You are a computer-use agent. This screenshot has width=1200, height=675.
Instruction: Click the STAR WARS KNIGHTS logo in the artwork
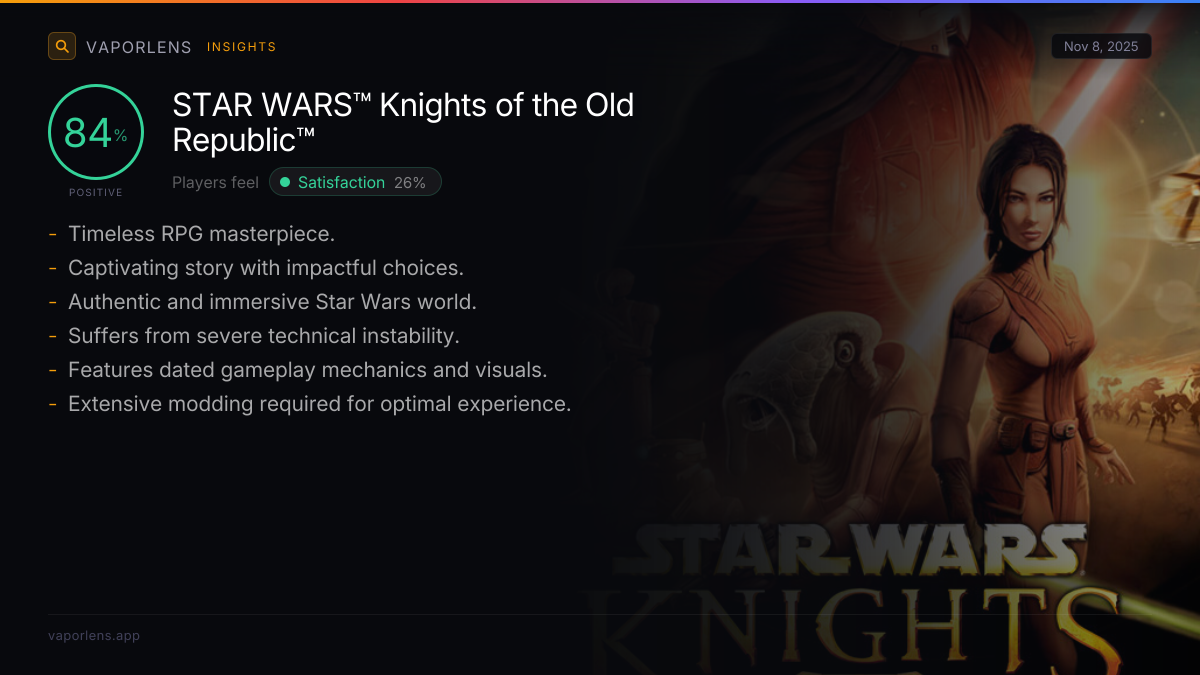[x=860, y=590]
